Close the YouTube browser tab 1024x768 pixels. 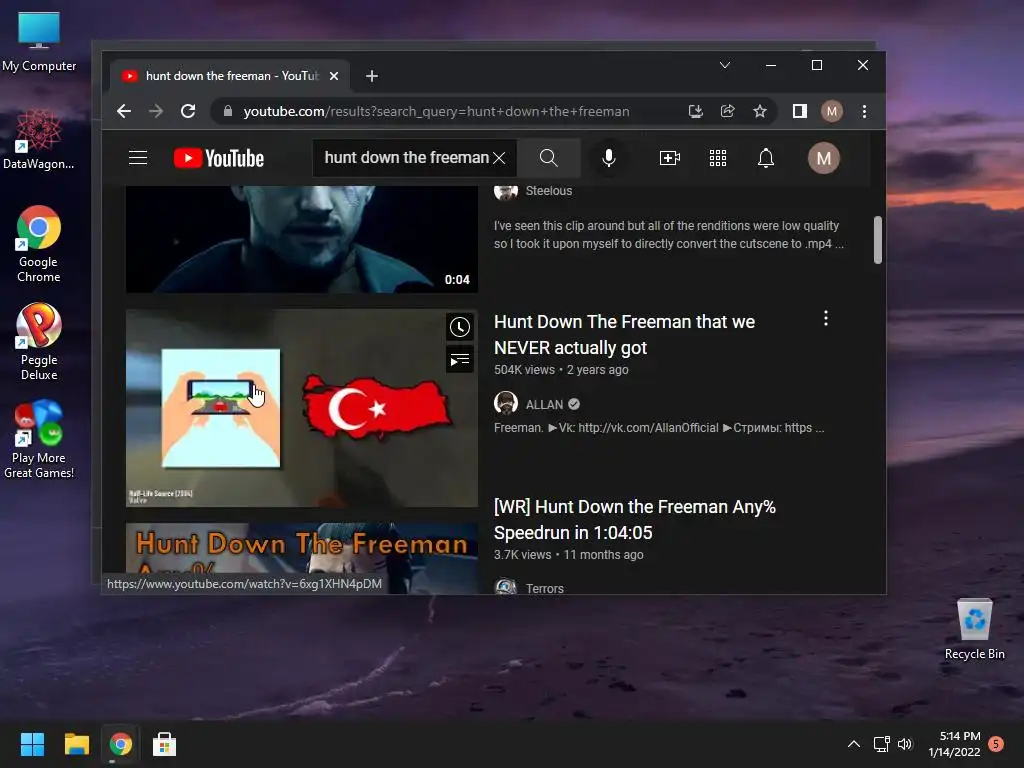tap(334, 76)
